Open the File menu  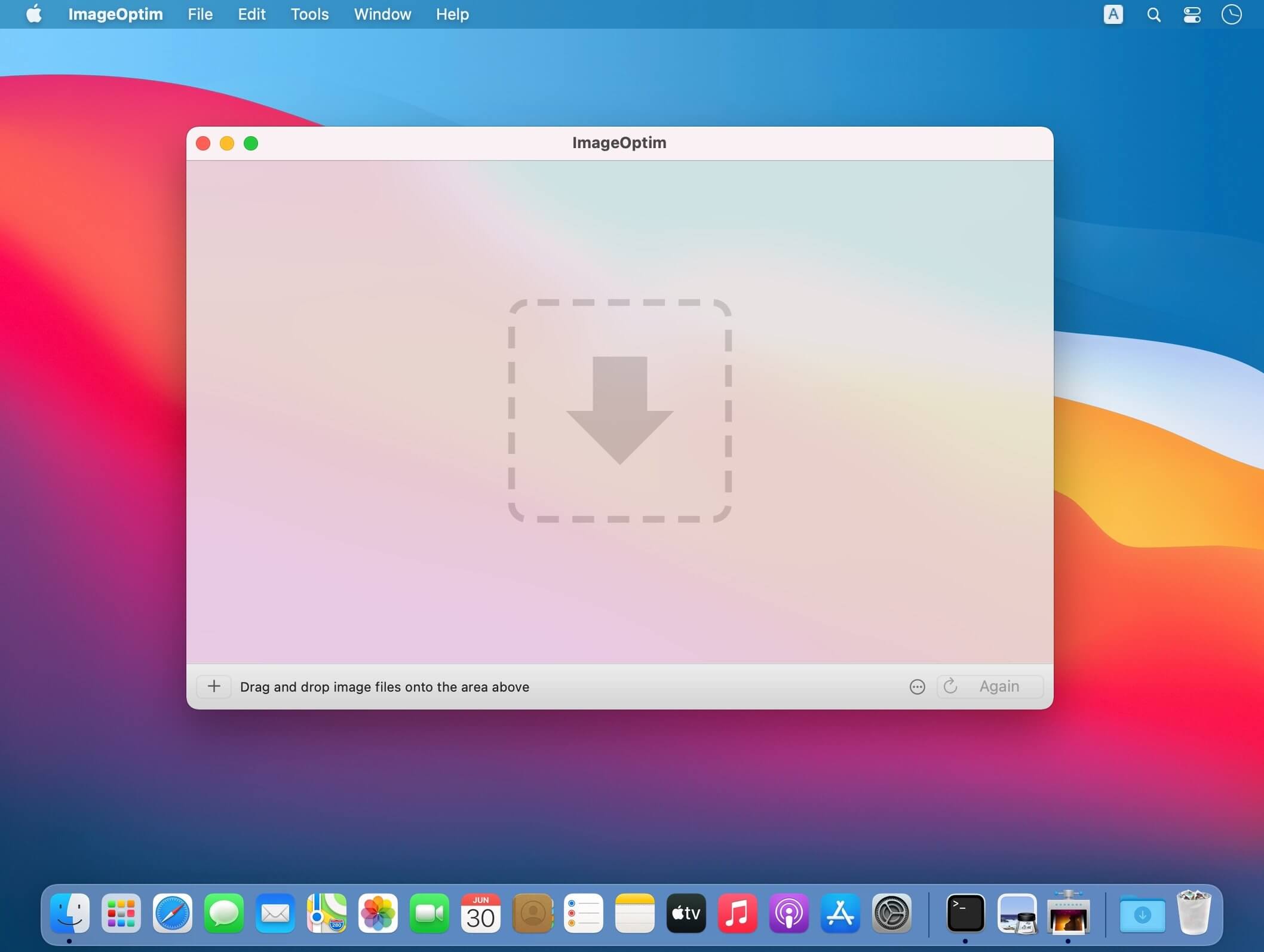click(200, 14)
